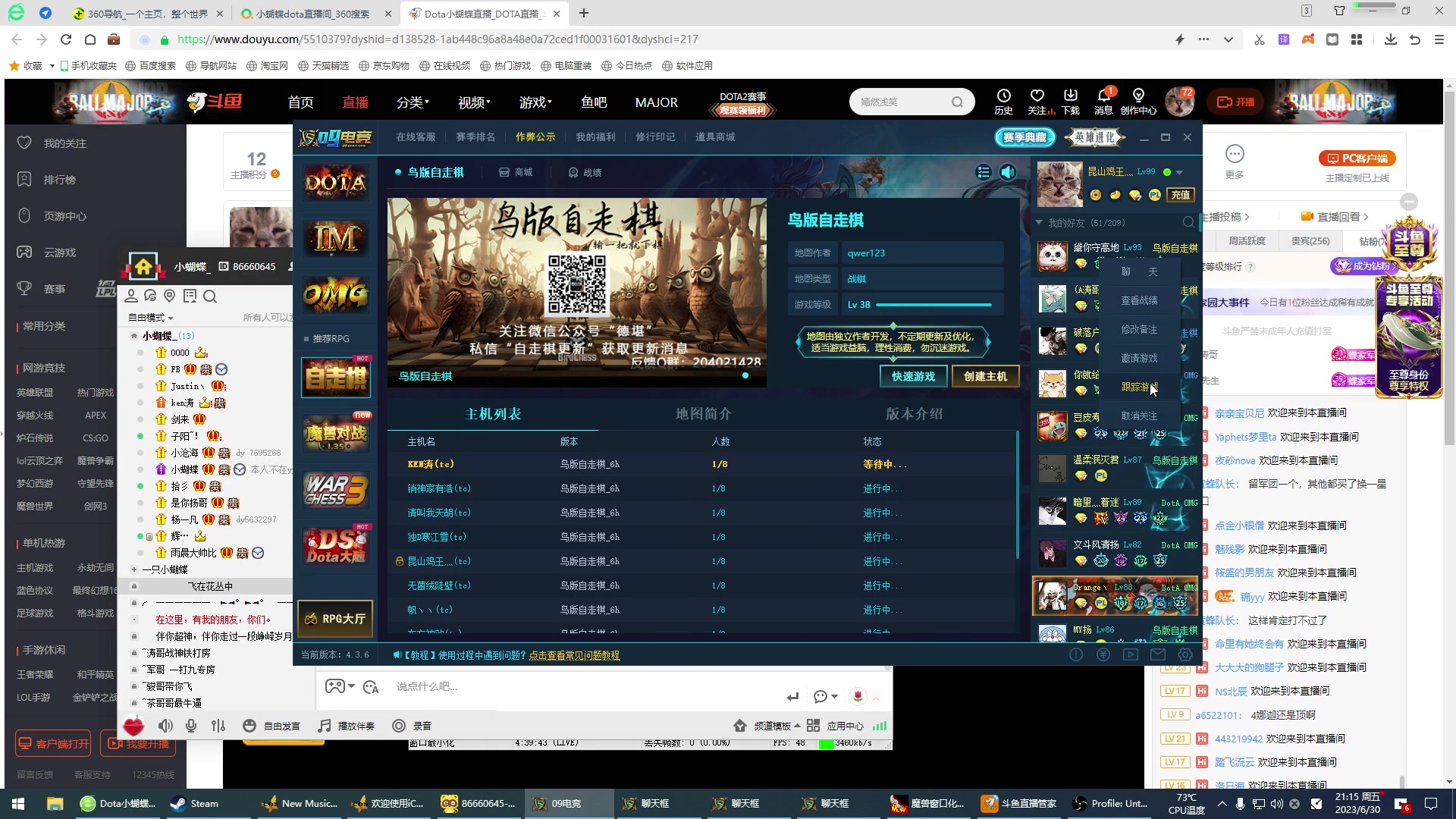Open the 点击查看常见问题教程 link
Image resolution: width=1456 pixels, height=819 pixels.
574,655
